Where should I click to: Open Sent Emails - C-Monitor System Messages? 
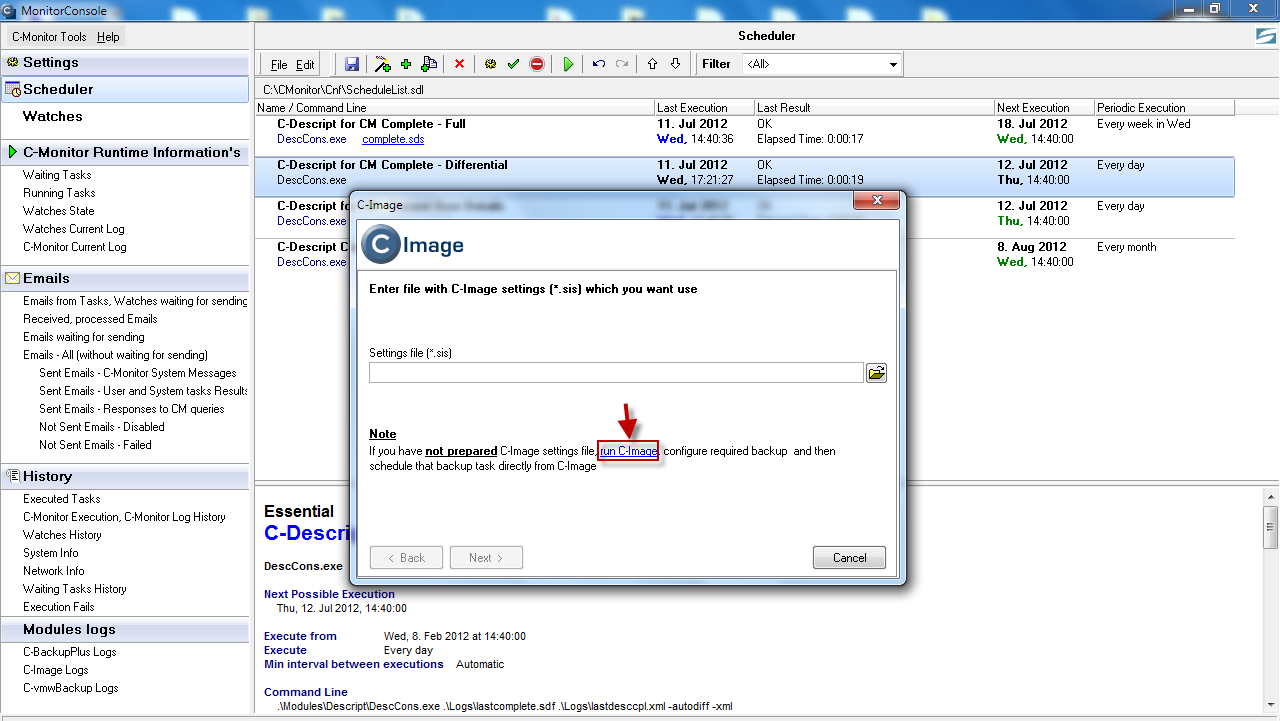[138, 373]
